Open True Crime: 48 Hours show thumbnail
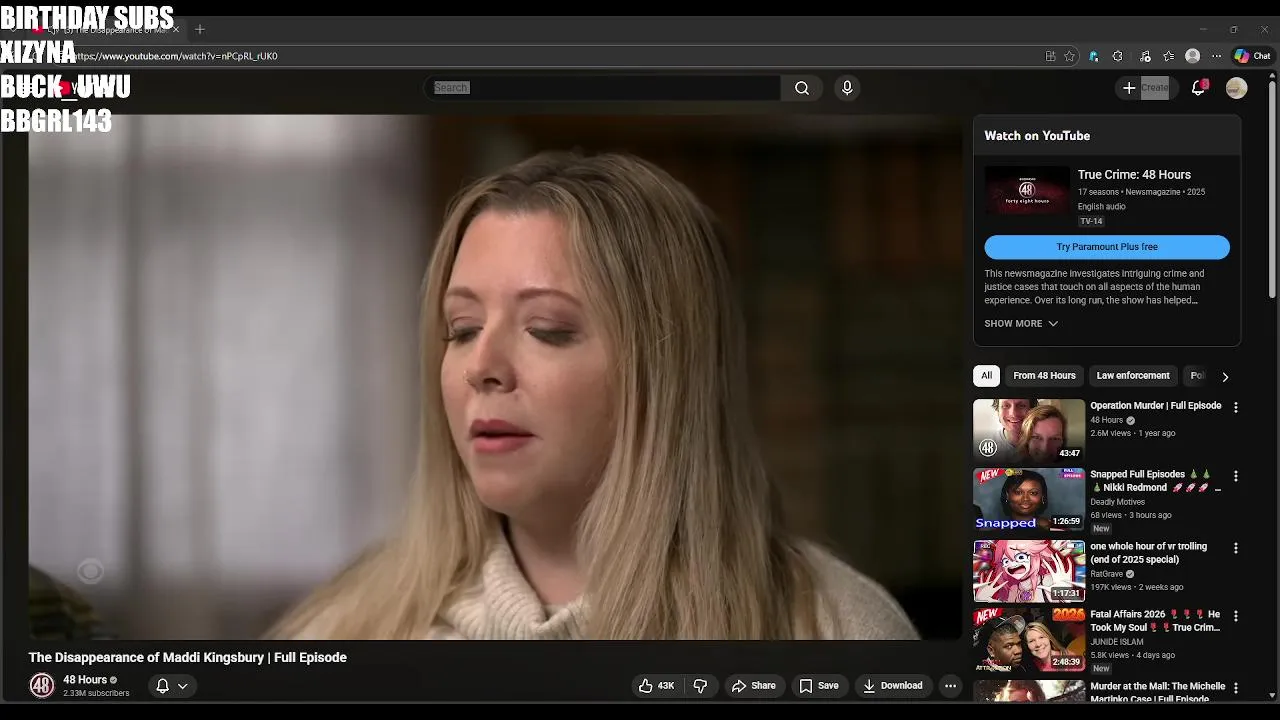 click(x=1027, y=190)
